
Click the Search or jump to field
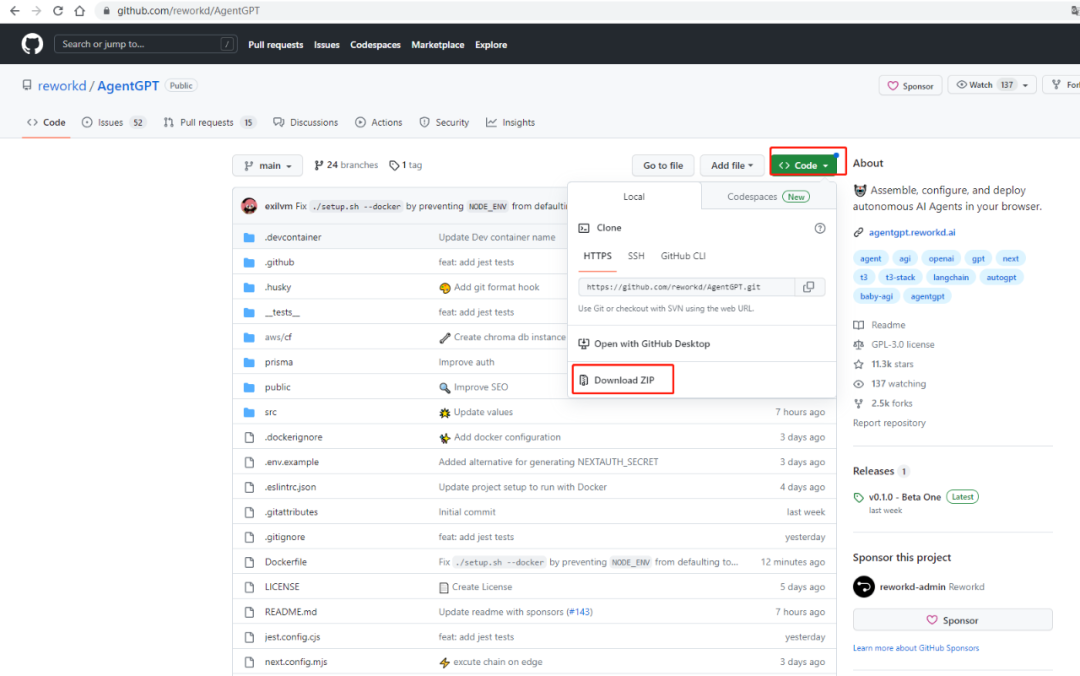(145, 44)
